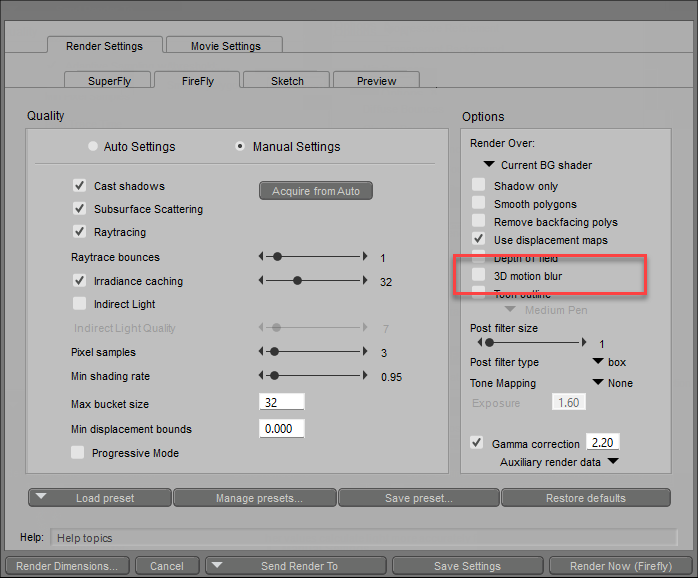Open the Tone Mapping dropdown
This screenshot has width=698, height=578.
[598, 383]
